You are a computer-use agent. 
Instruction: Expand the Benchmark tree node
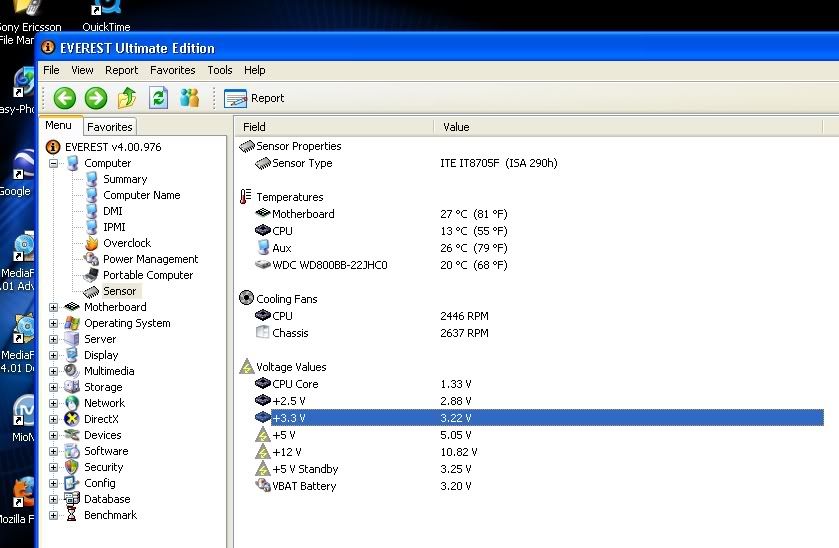pos(54,515)
